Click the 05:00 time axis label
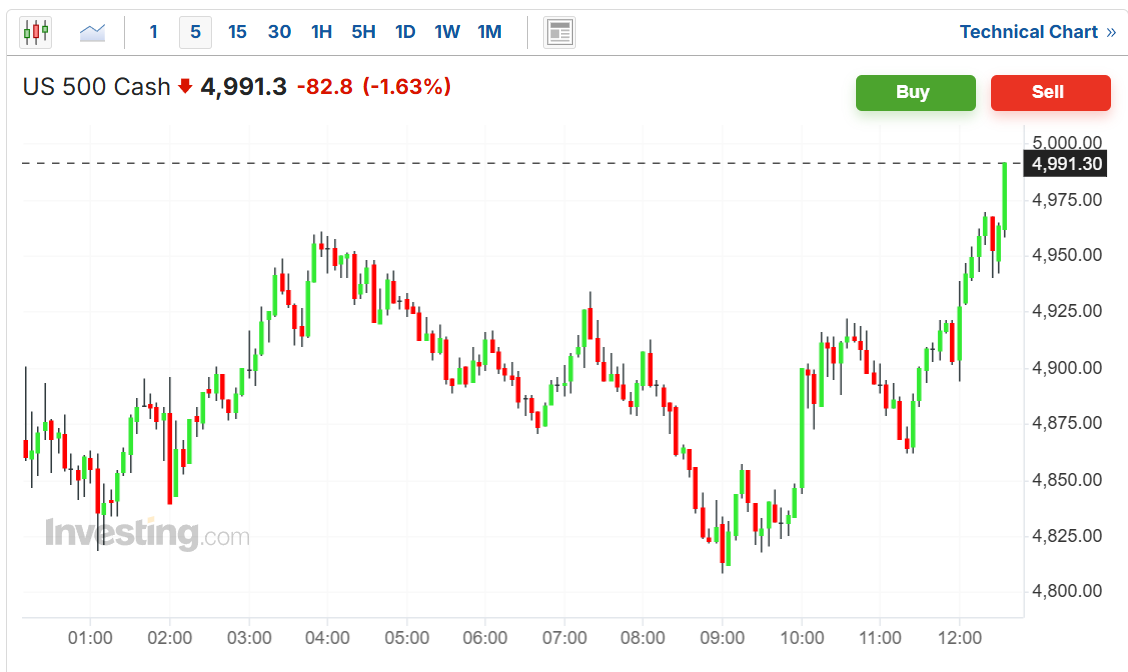 (x=406, y=638)
